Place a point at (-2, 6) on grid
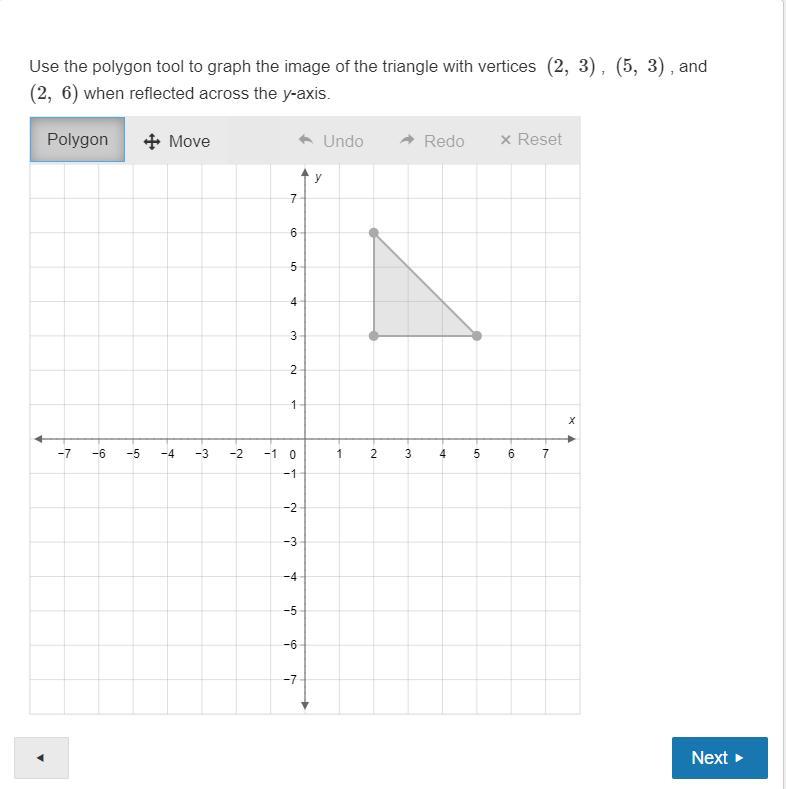The height and width of the screenshot is (789, 786). [237, 232]
